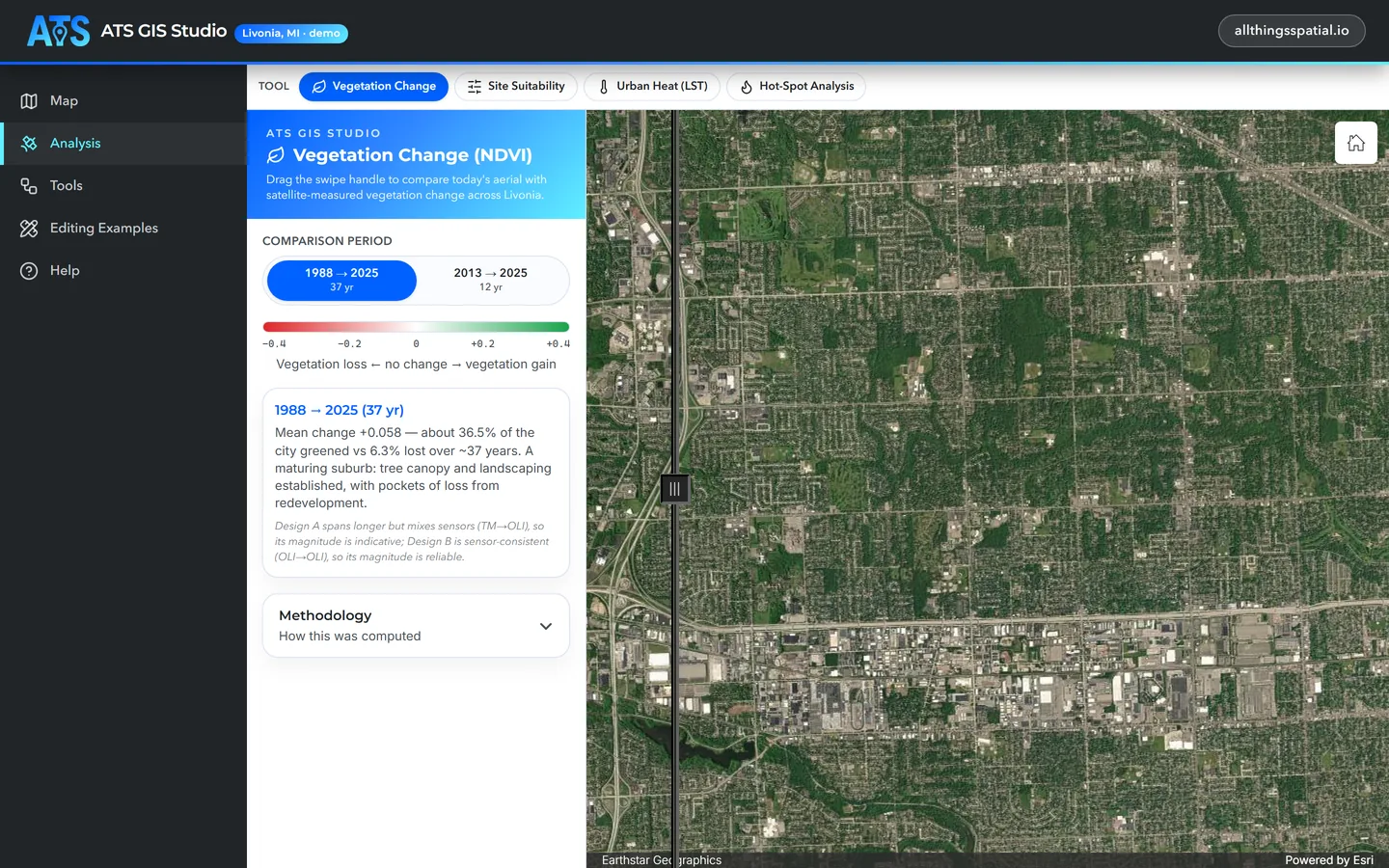Image resolution: width=1389 pixels, height=868 pixels.
Task: Click the 'ATS GIS Studio' title text
Action: (x=164, y=31)
